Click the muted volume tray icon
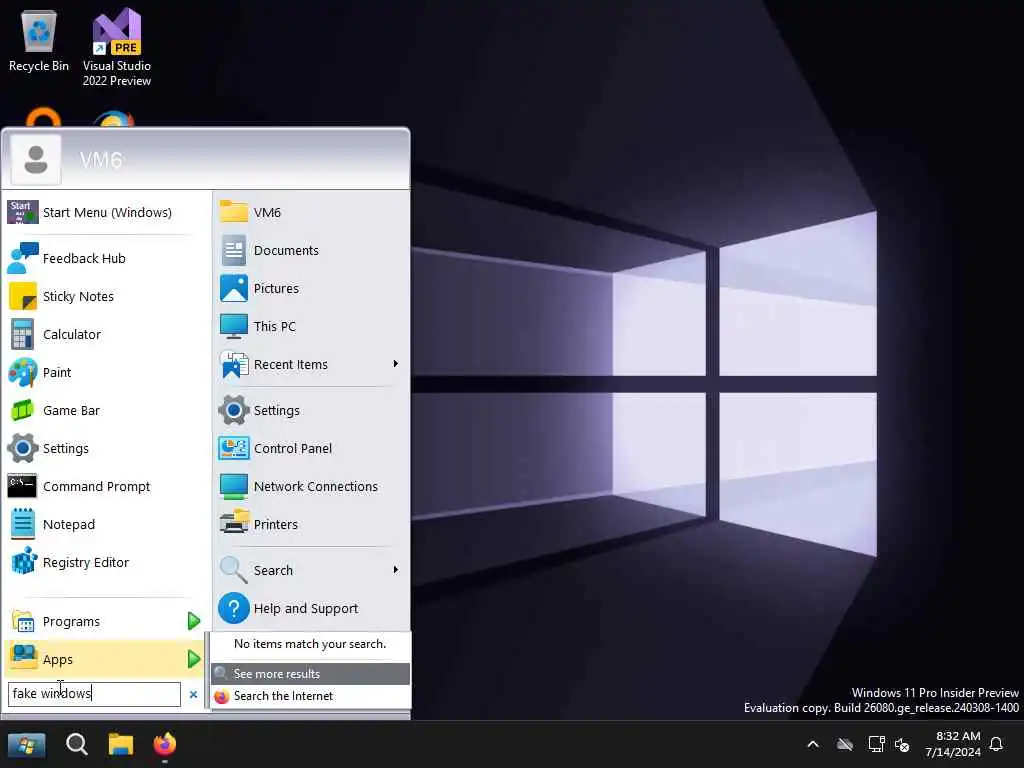The height and width of the screenshot is (768, 1024). coord(903,744)
